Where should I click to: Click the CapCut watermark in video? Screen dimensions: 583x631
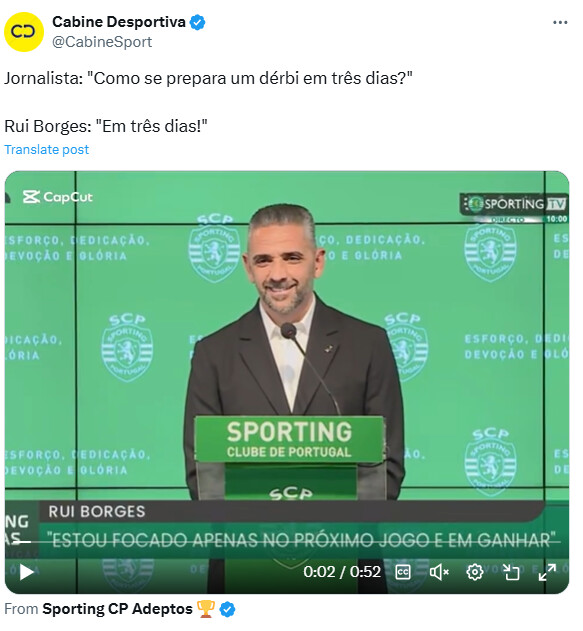[58, 197]
